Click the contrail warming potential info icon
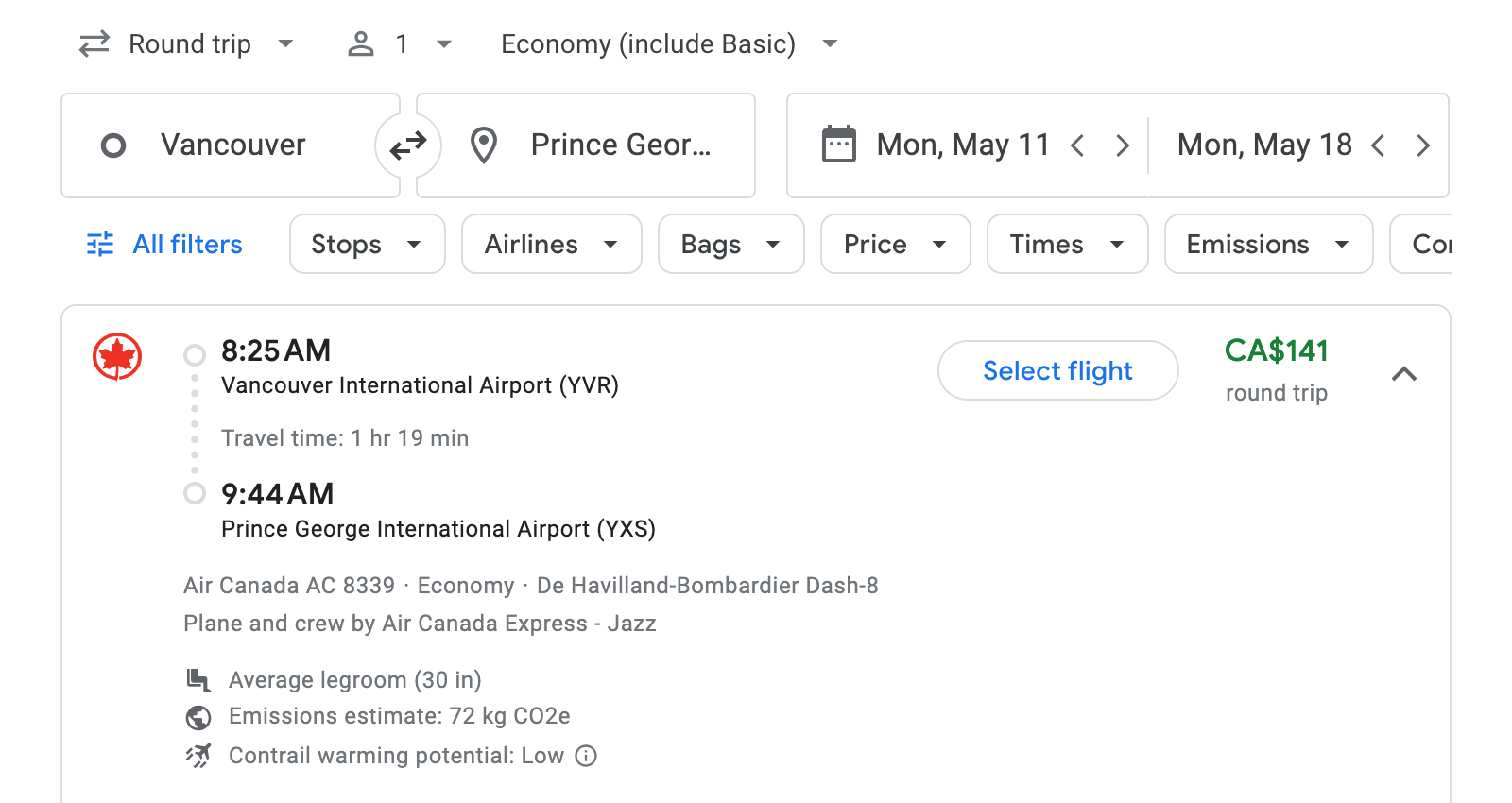 click(584, 756)
